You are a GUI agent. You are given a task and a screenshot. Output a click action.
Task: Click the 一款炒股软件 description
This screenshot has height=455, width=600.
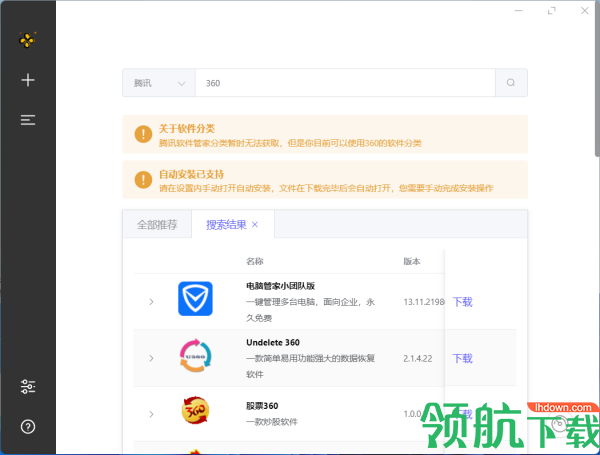pyautogui.click(x=272, y=422)
